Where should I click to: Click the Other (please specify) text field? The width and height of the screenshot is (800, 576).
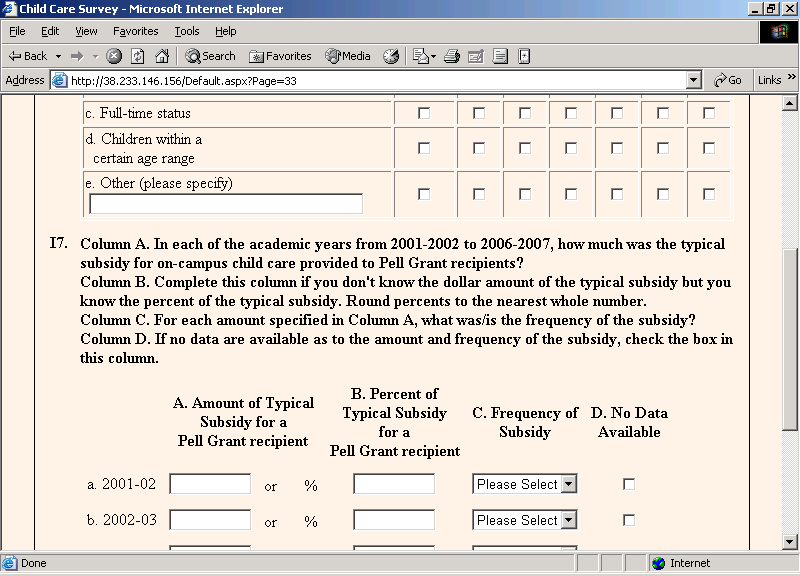point(226,204)
